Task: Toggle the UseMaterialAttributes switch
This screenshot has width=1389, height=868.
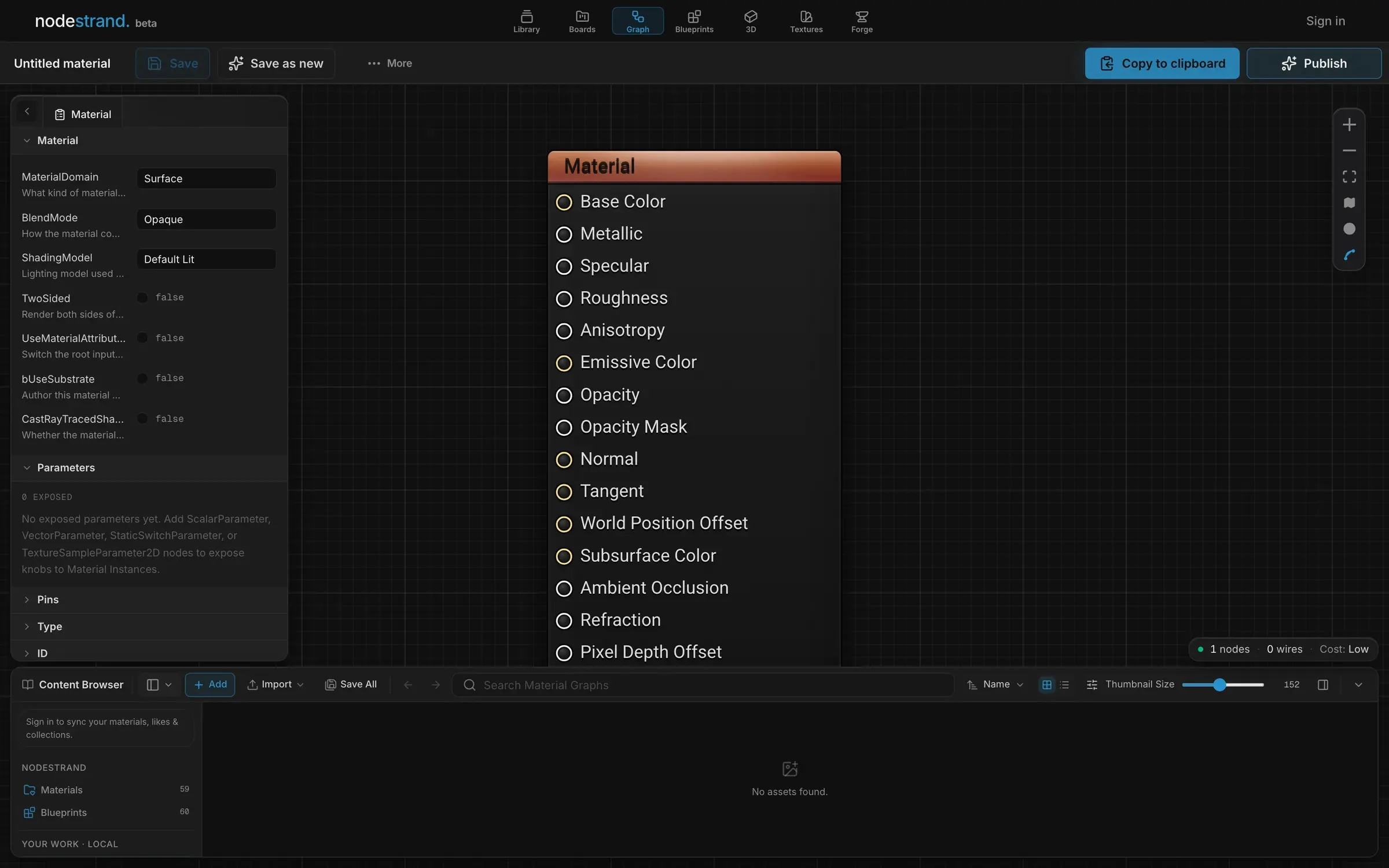Action: click(142, 338)
